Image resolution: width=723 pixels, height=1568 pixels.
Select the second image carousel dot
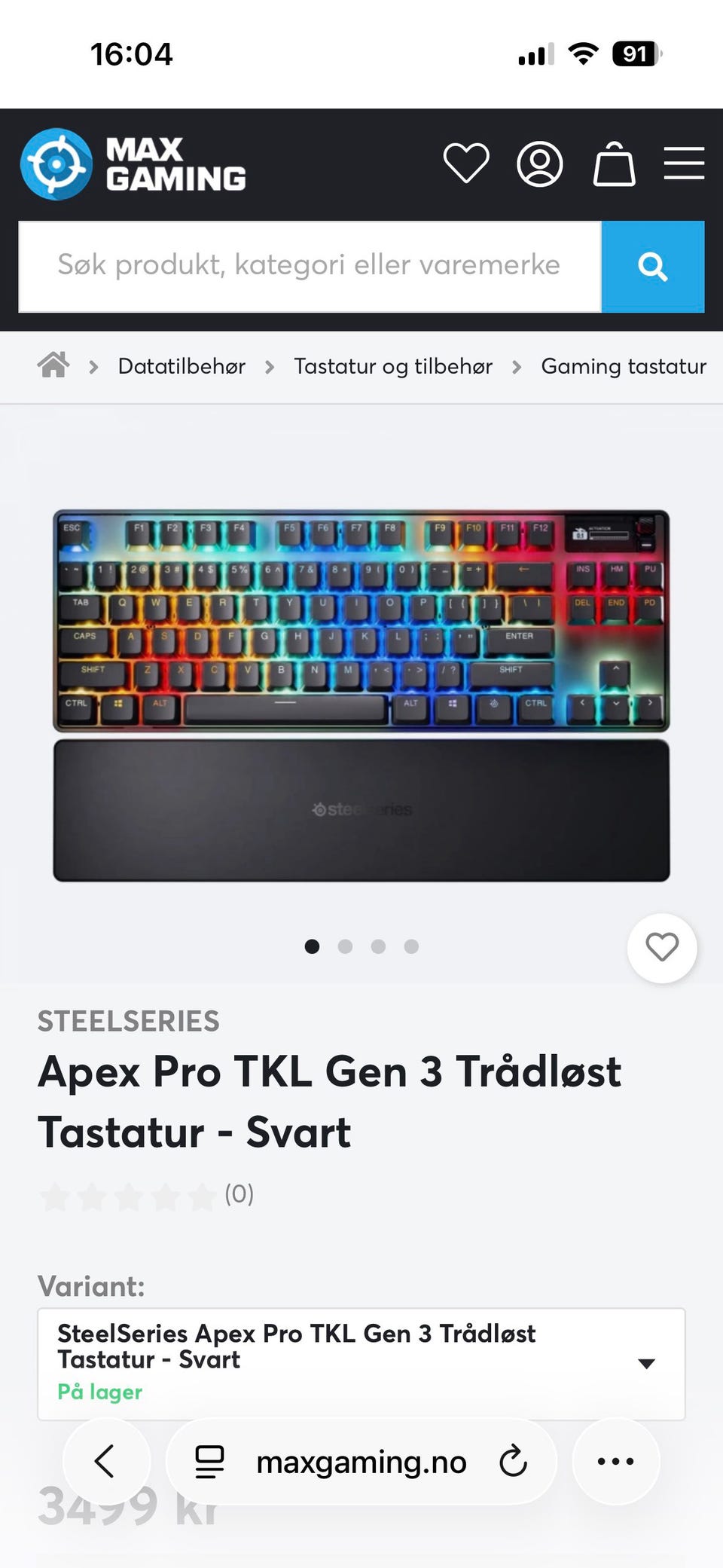pyautogui.click(x=345, y=946)
